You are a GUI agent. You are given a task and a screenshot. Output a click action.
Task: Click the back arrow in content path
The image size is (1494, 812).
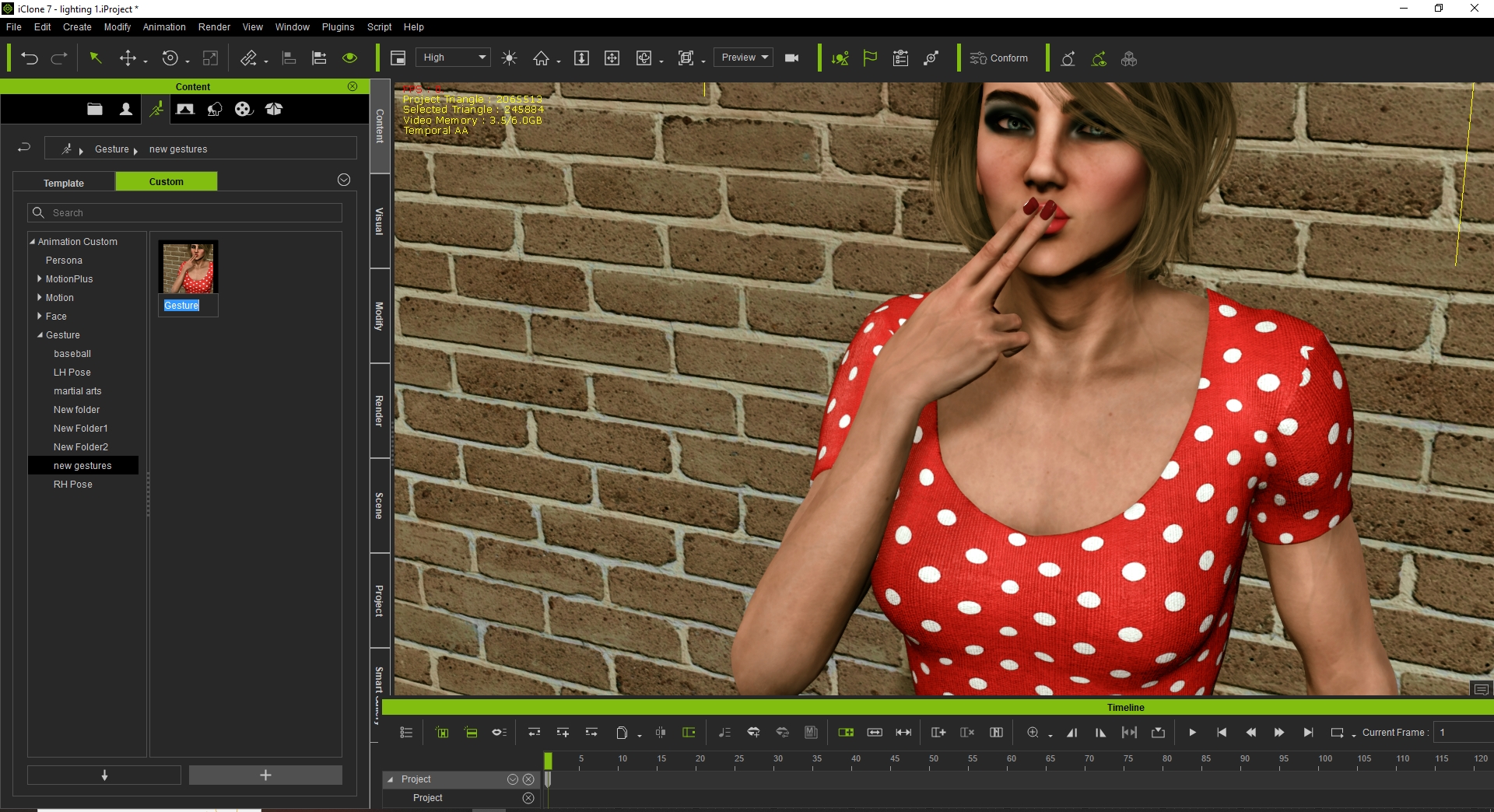[x=24, y=148]
